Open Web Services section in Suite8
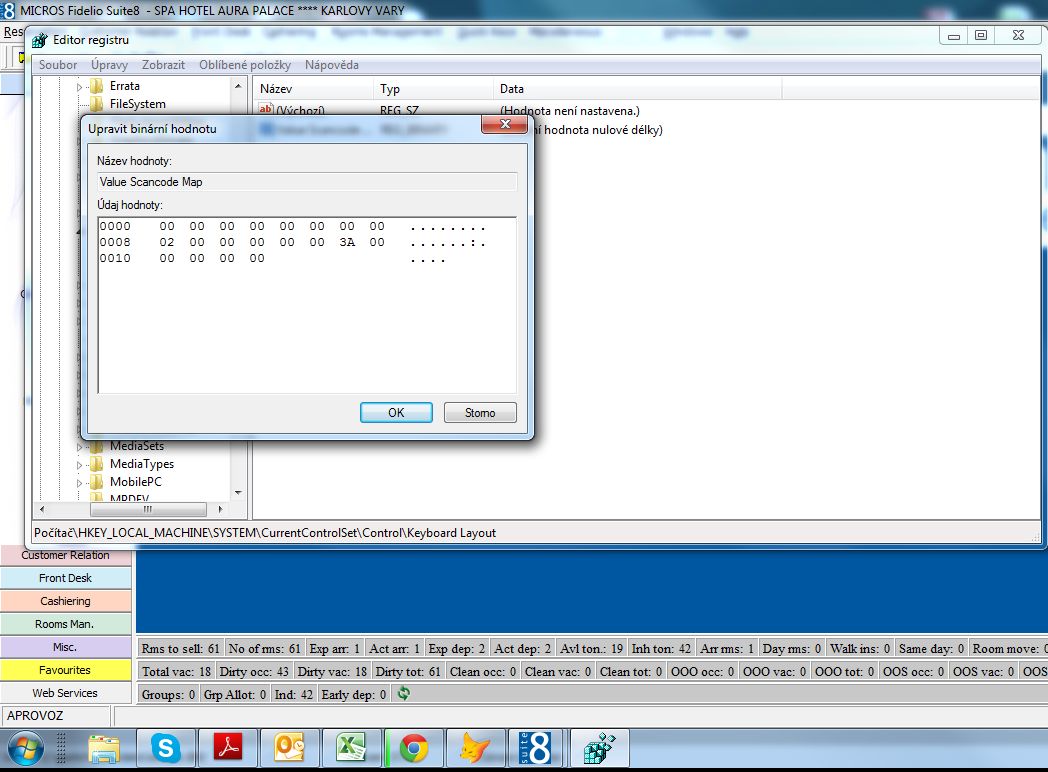This screenshot has width=1048, height=772. 66,693
